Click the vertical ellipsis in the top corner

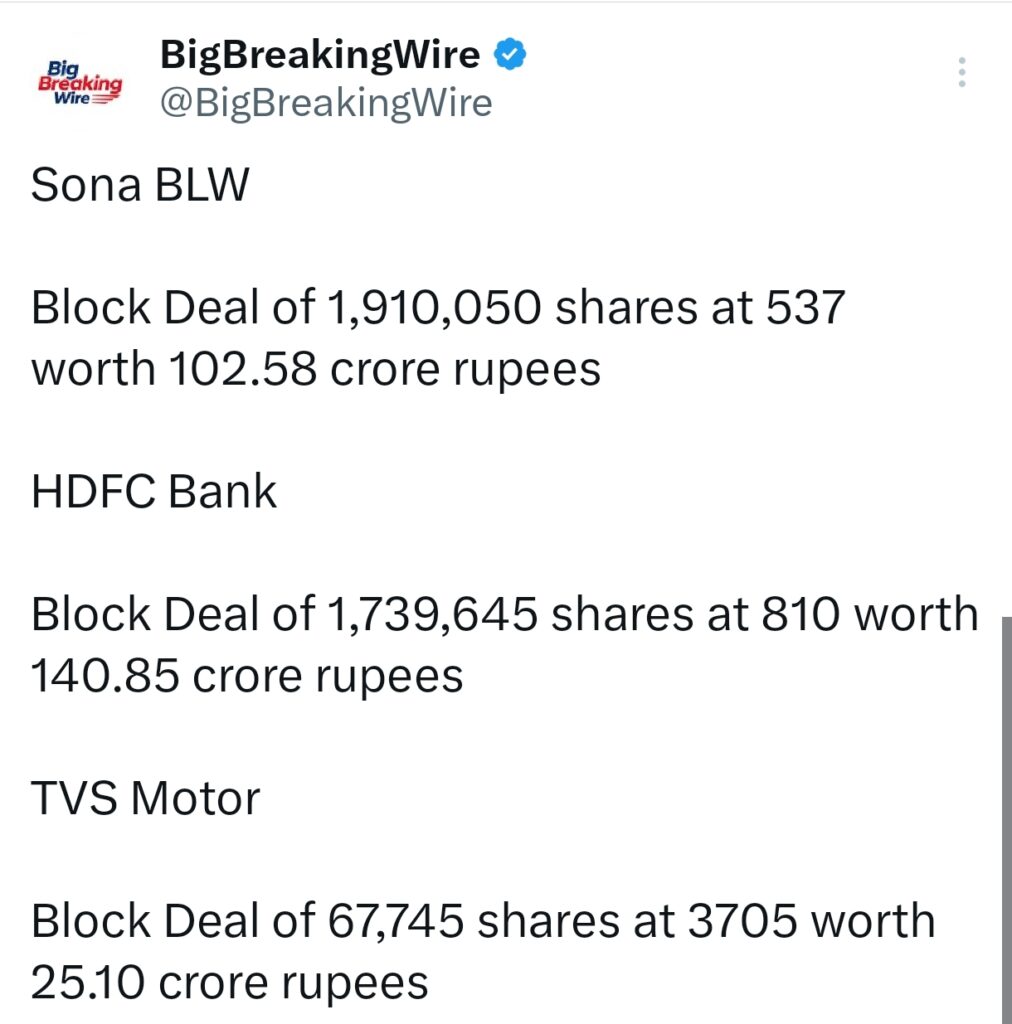click(x=961, y=72)
